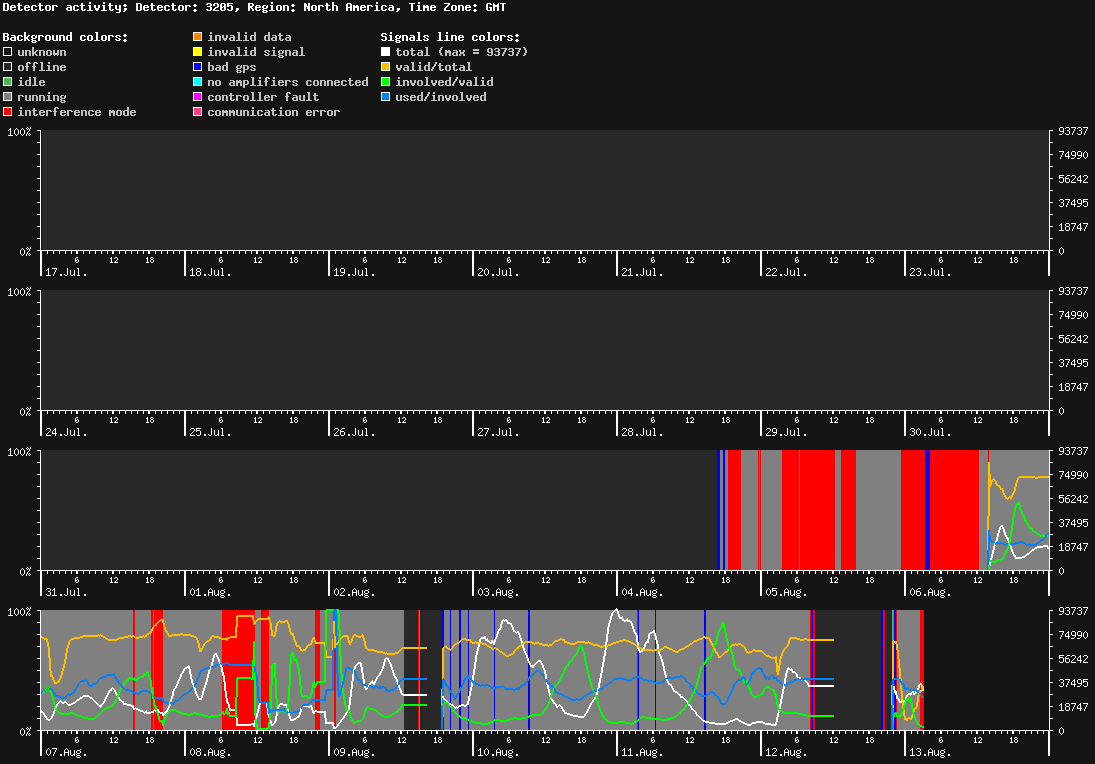The width and height of the screenshot is (1095, 764).
Task: Click the magenta 'controller fault' swatch
Action: [x=198, y=97]
